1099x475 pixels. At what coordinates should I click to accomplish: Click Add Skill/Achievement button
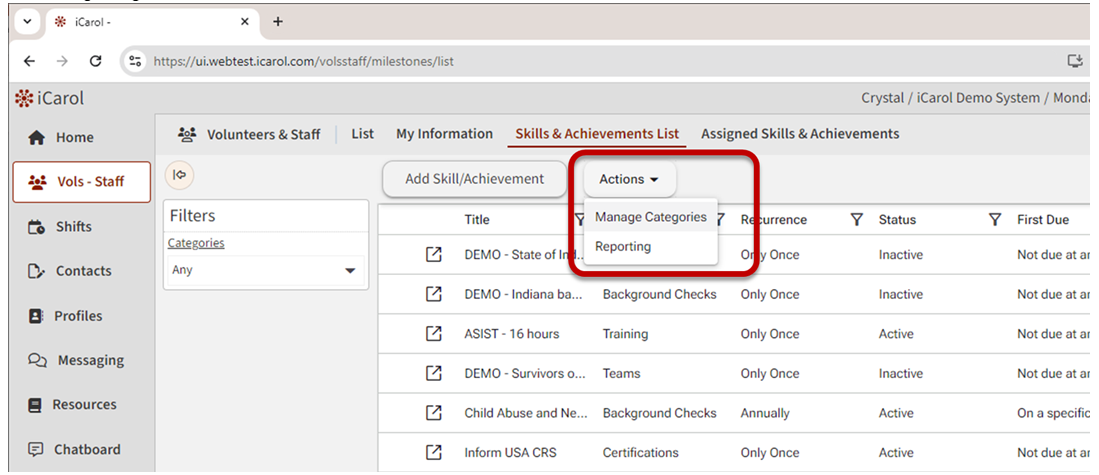tap(474, 179)
